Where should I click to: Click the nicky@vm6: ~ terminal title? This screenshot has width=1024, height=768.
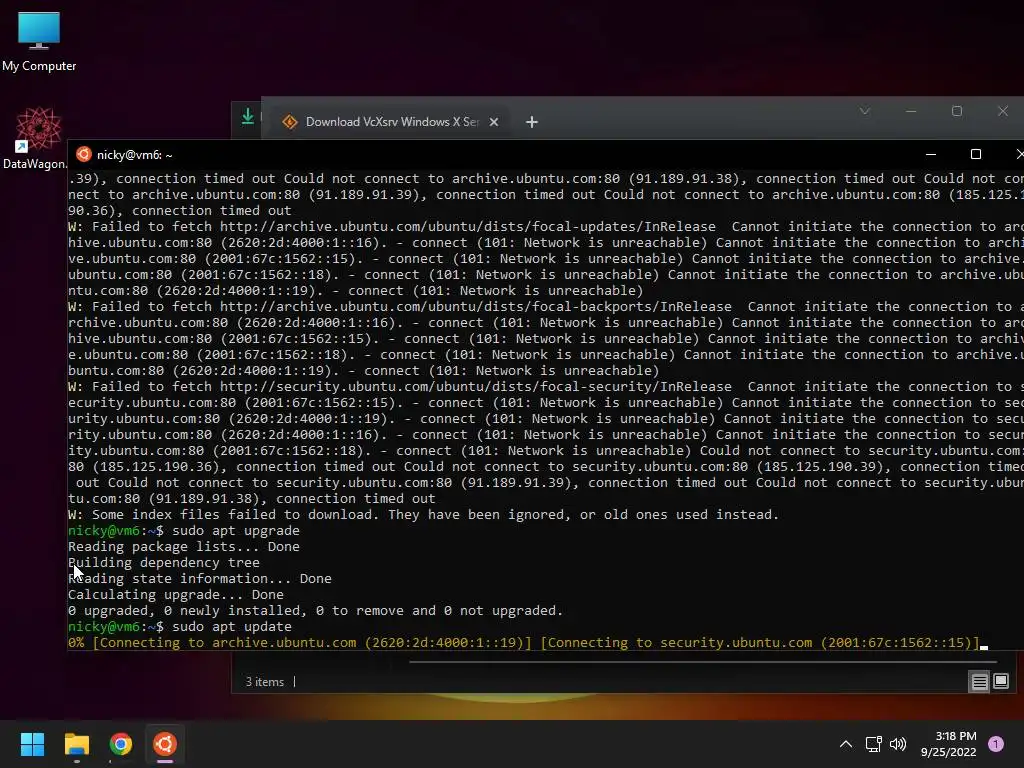[135, 155]
